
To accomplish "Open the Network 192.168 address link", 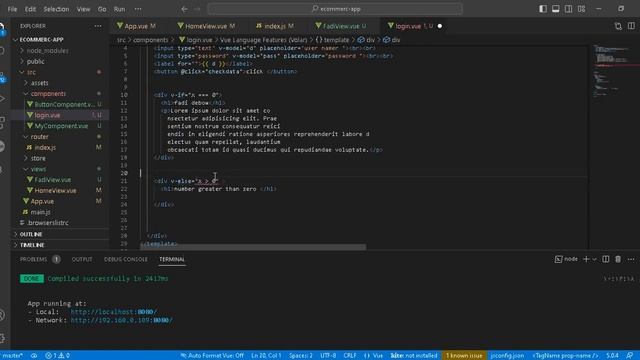I will pos(121,320).
